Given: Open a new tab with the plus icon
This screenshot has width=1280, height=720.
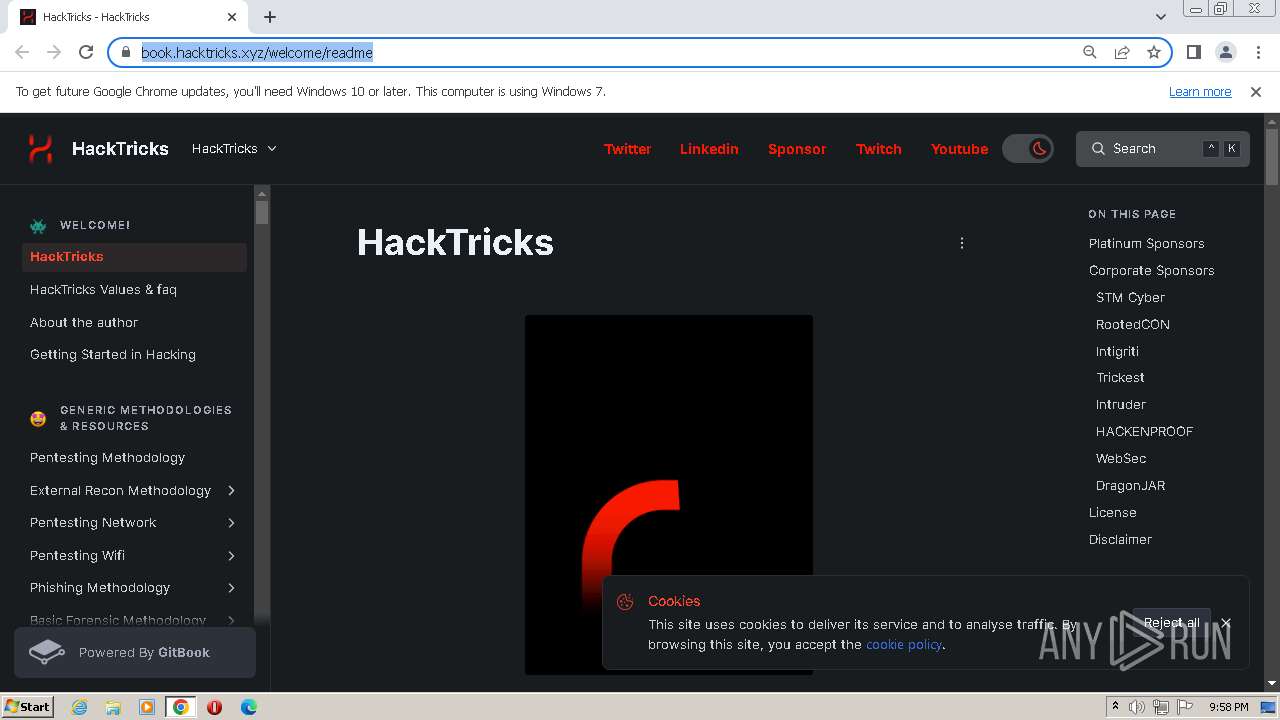Looking at the screenshot, I should (x=270, y=17).
